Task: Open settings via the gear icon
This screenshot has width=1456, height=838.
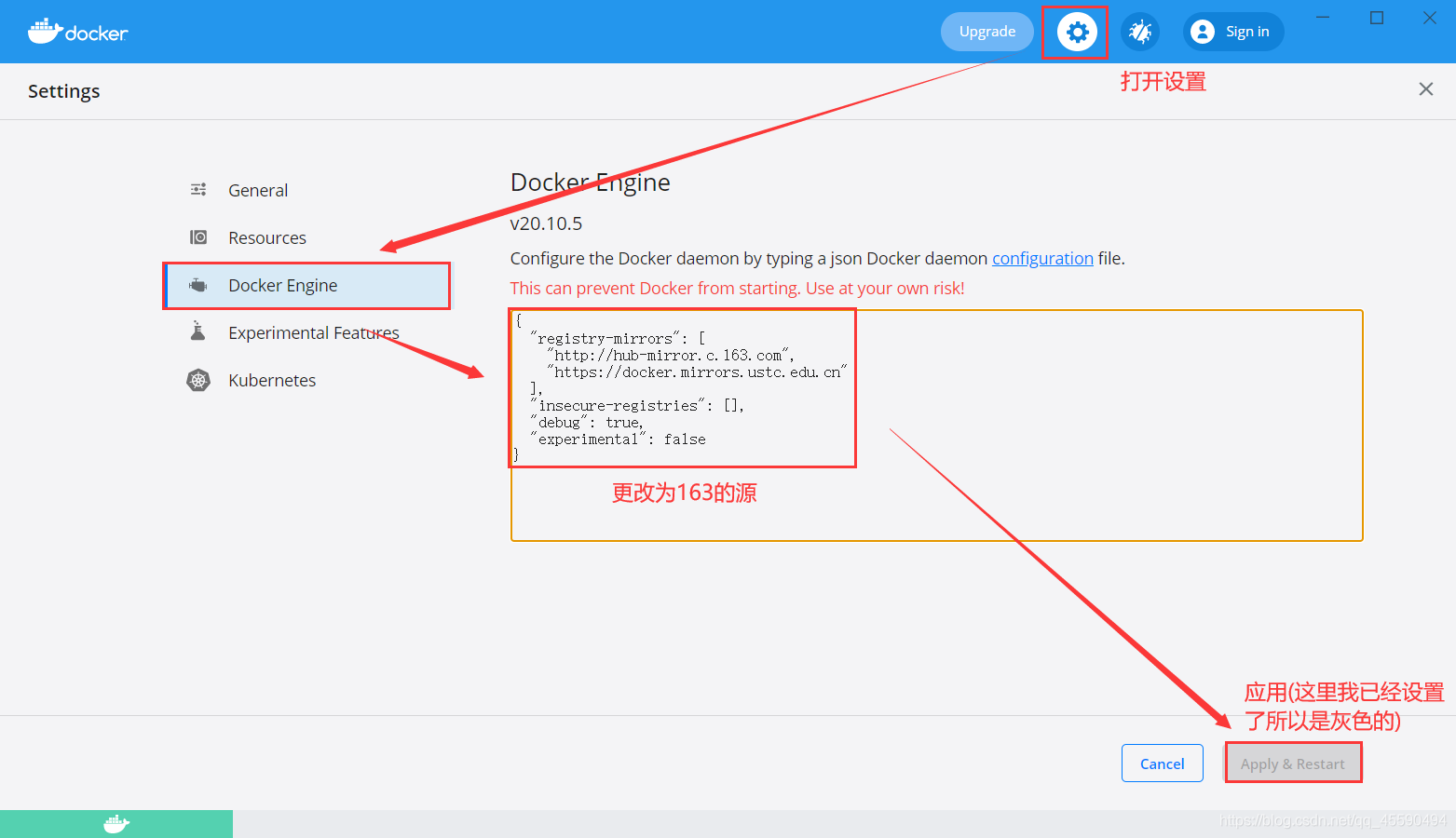Action: click(x=1077, y=33)
